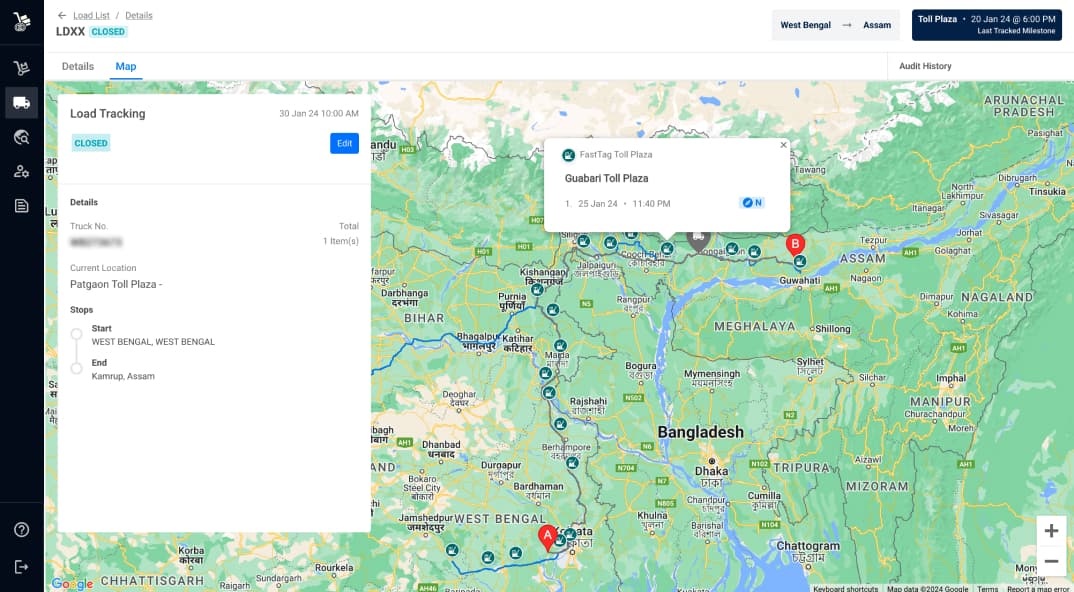This screenshot has width=1074, height=592.
Task: Switch to the Details tab
Action: 78,67
